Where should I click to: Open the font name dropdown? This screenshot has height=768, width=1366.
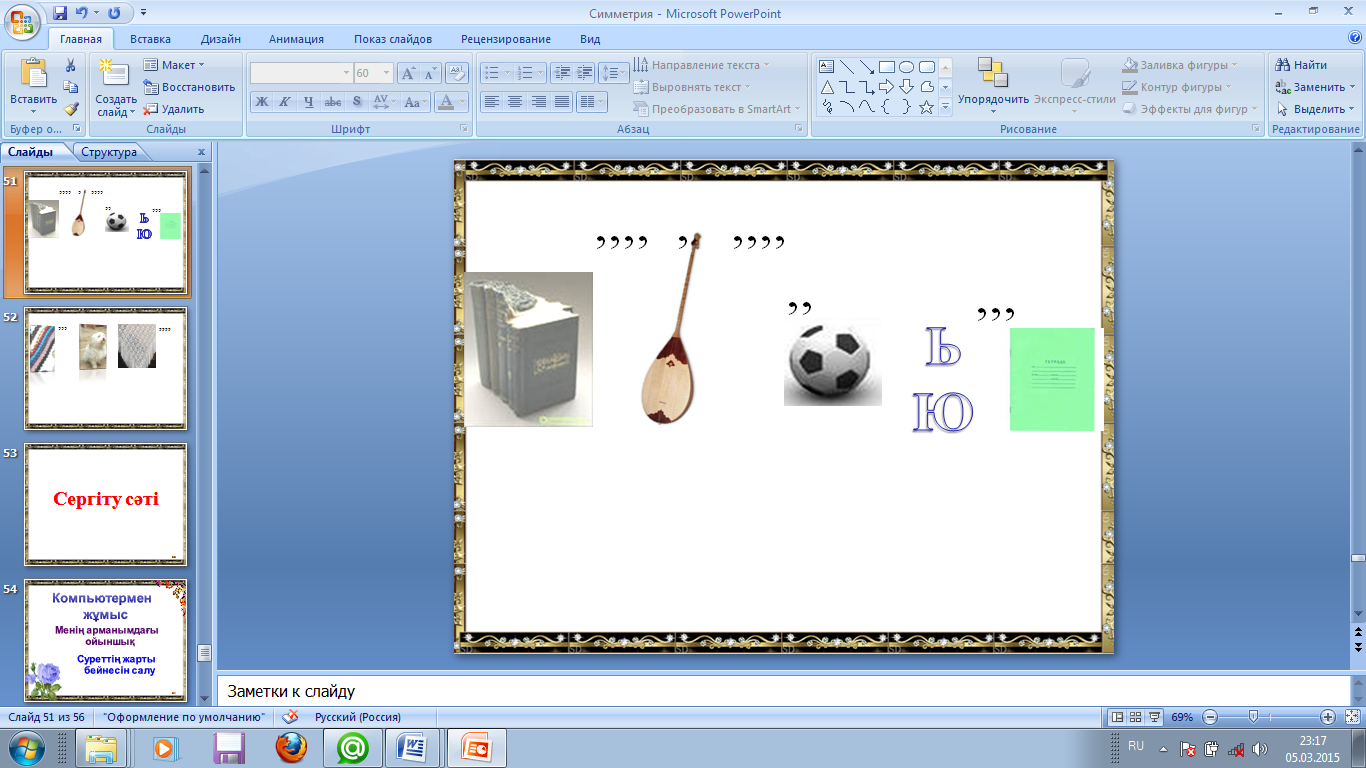346,73
